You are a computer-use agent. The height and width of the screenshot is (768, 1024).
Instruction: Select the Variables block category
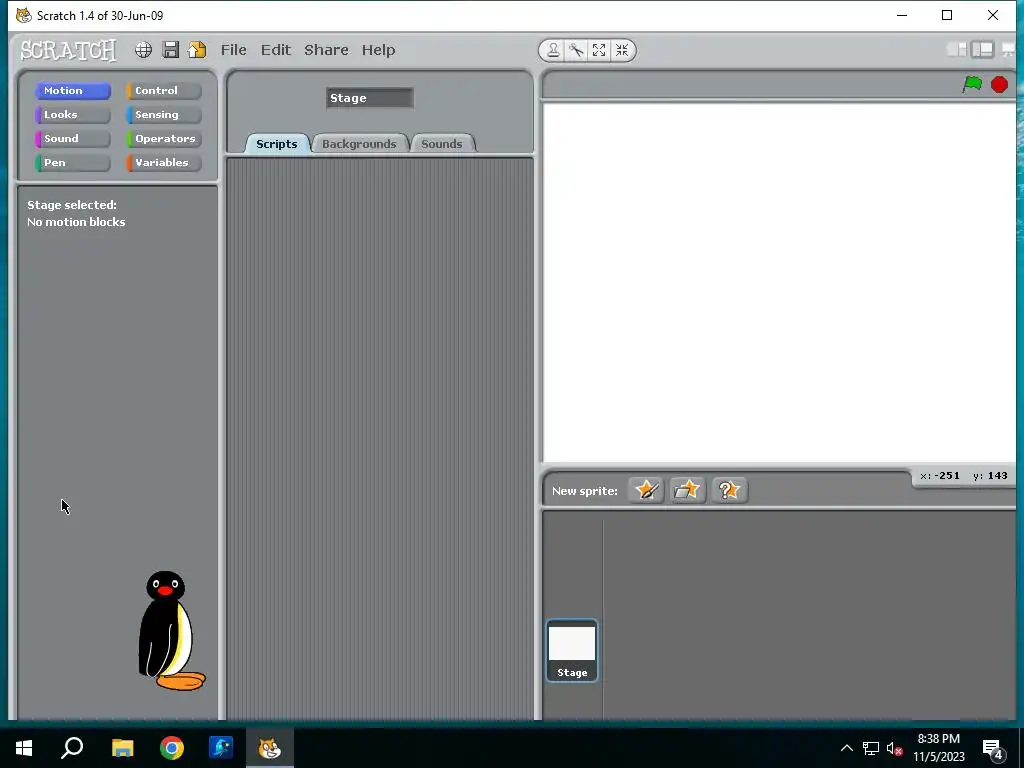pos(164,163)
